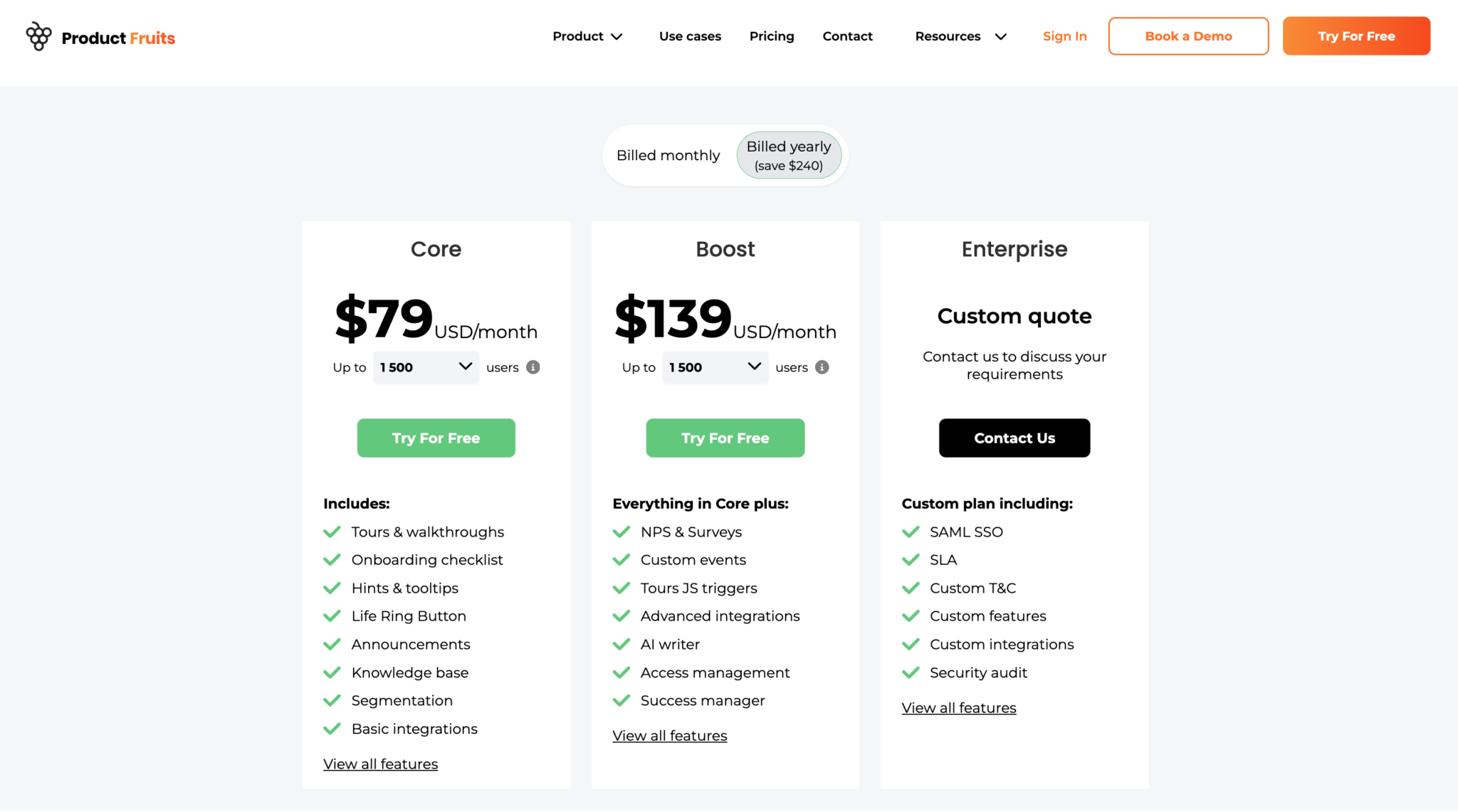
Task: Open the Pricing page
Action: 771,36
